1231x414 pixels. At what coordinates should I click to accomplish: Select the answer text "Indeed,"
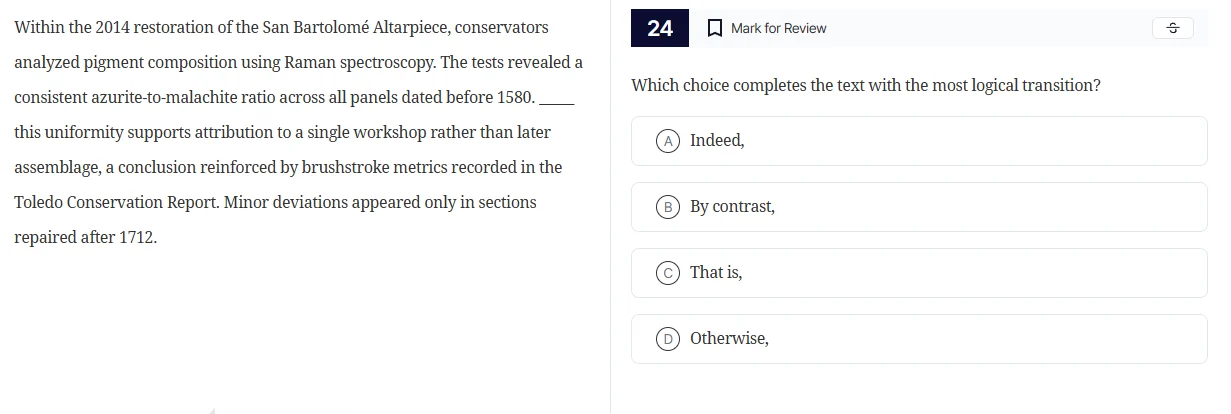coord(717,141)
